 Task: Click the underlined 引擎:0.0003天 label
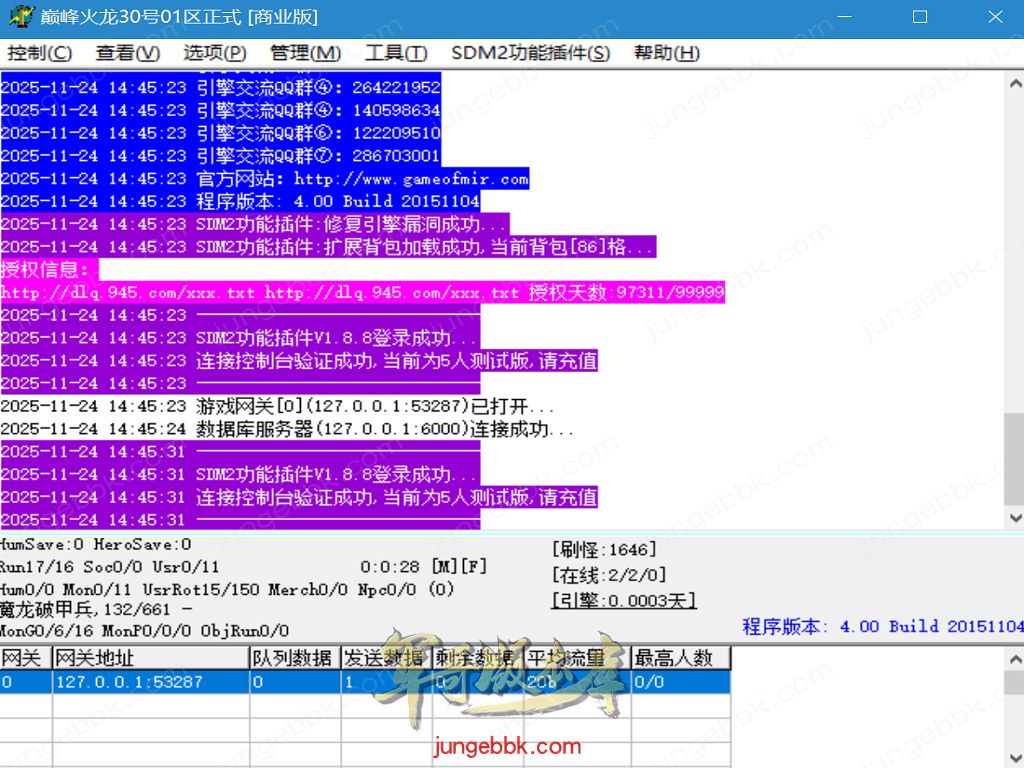point(624,600)
